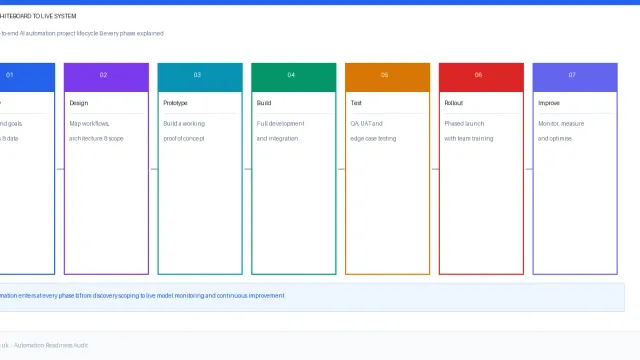Click the text 'Monitor, measure'
Viewport: 640px width, 360px height.
pyautogui.click(x=561, y=123)
